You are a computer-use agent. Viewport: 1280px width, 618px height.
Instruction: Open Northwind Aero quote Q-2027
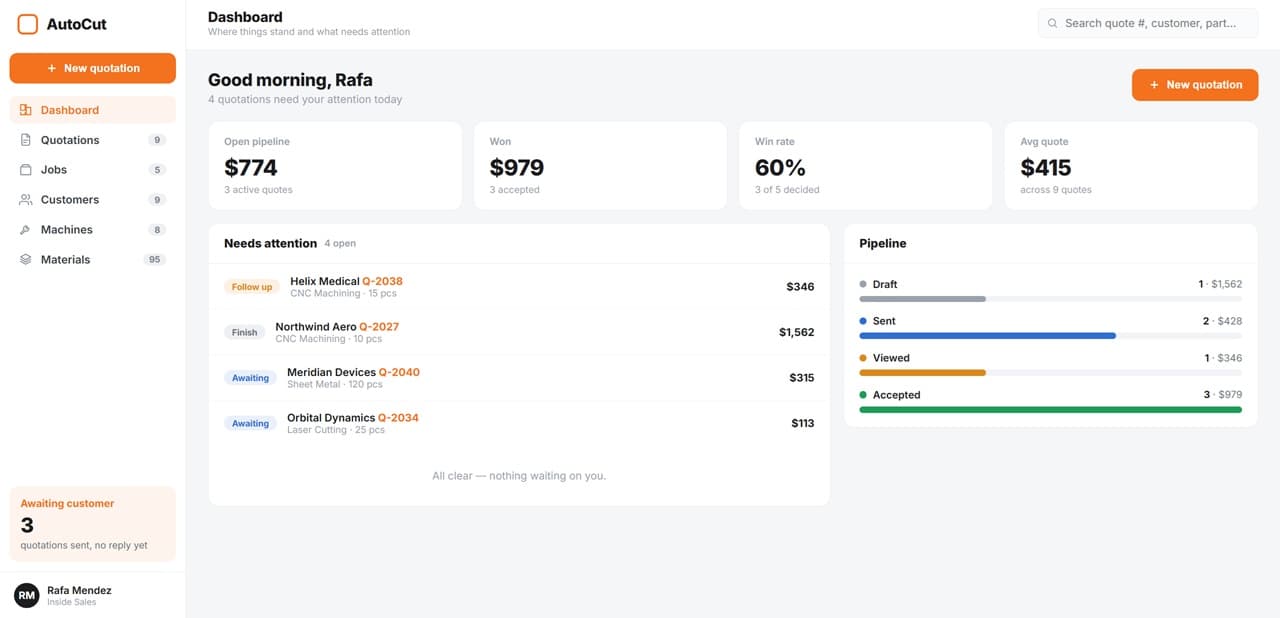[x=379, y=327]
